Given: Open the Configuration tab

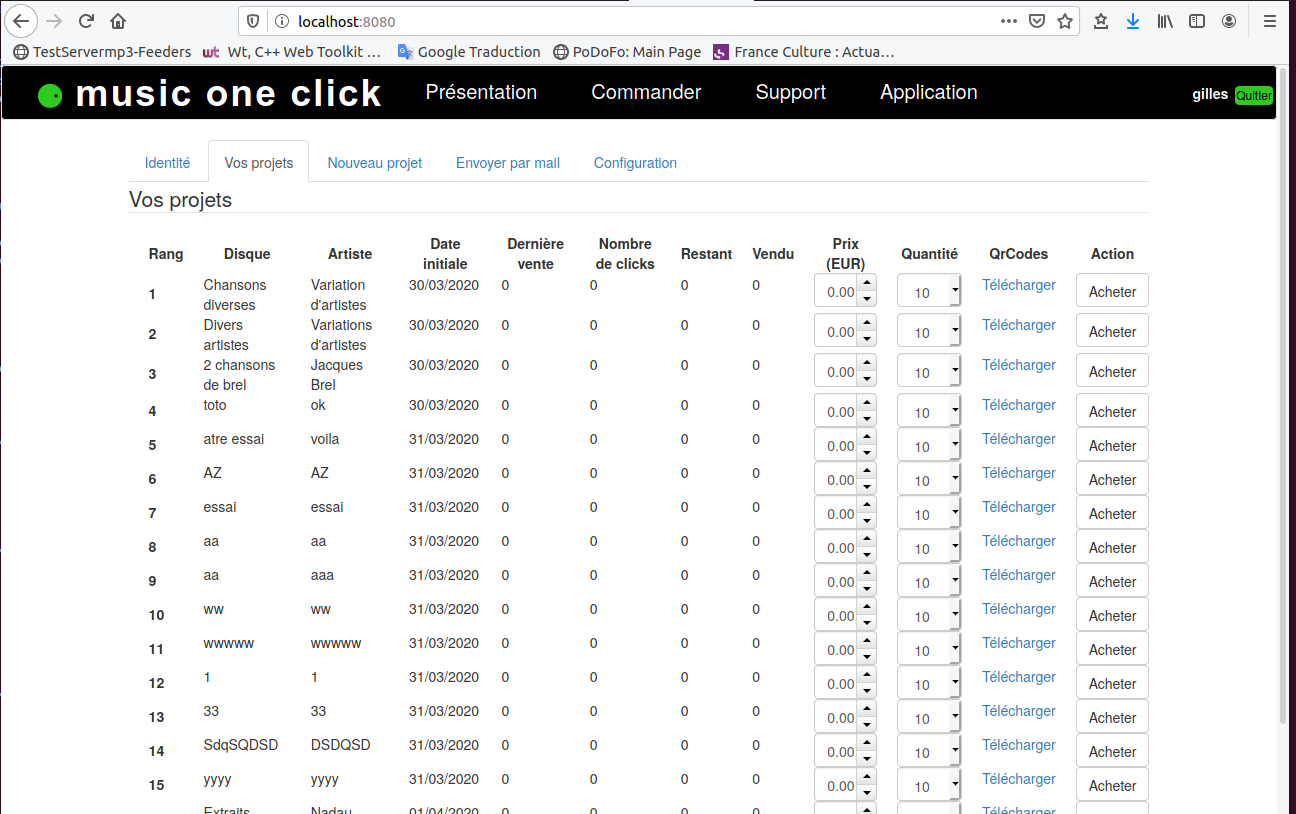Looking at the screenshot, I should [x=635, y=163].
